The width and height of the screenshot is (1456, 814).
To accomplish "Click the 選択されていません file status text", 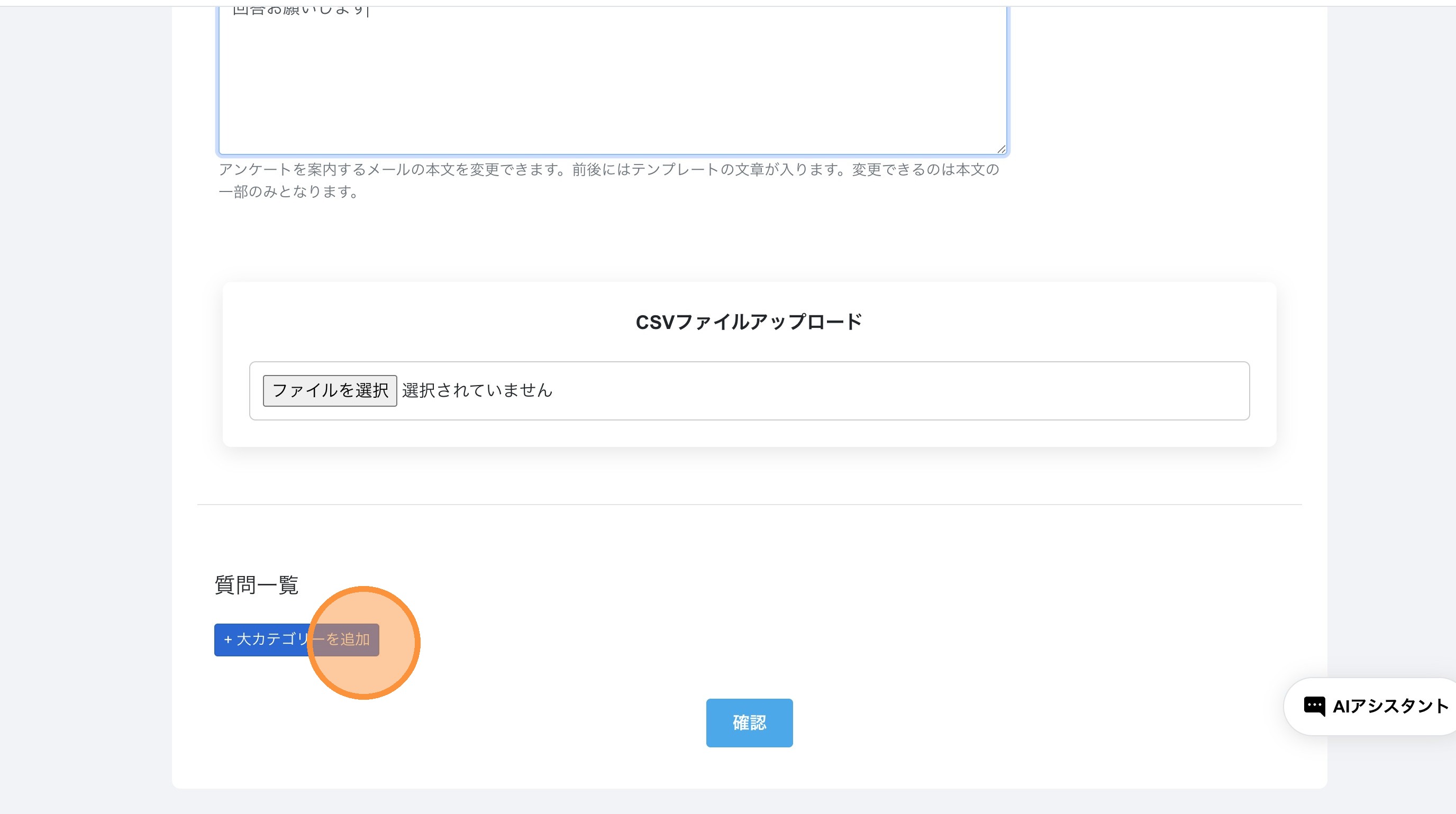I will click(x=477, y=390).
